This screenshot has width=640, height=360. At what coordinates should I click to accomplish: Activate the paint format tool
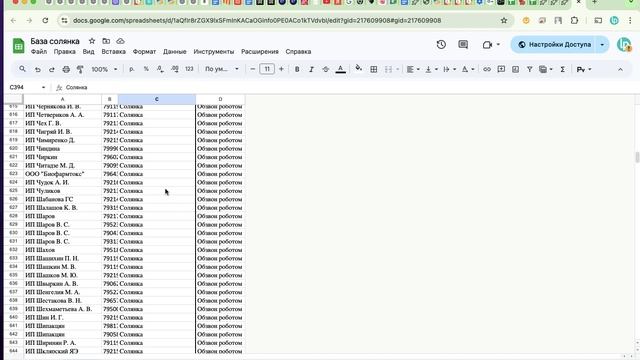(x=80, y=69)
